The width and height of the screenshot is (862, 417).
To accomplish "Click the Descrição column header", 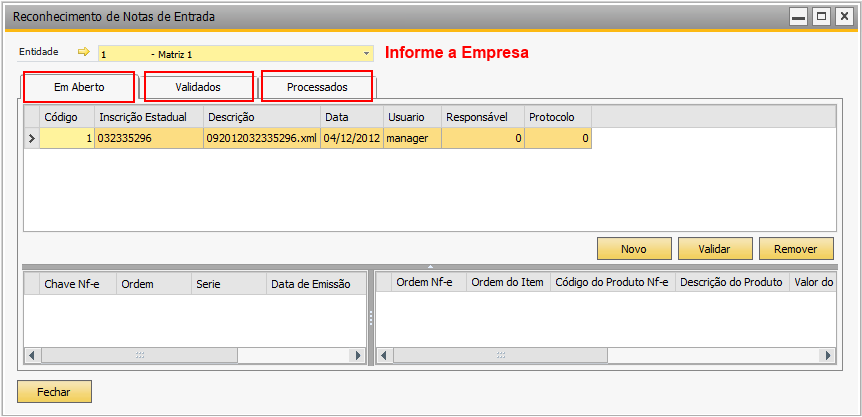I will click(262, 117).
